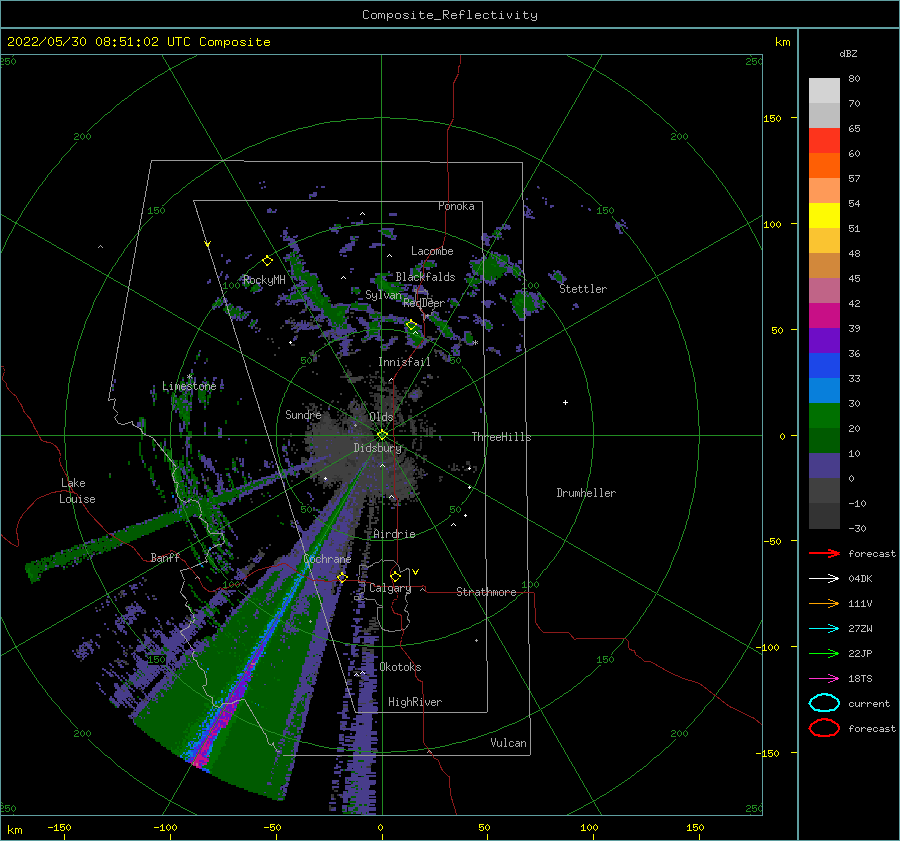900x841 pixels.
Task: Click the magenta 18TS arrow icon
Action: tap(824, 679)
